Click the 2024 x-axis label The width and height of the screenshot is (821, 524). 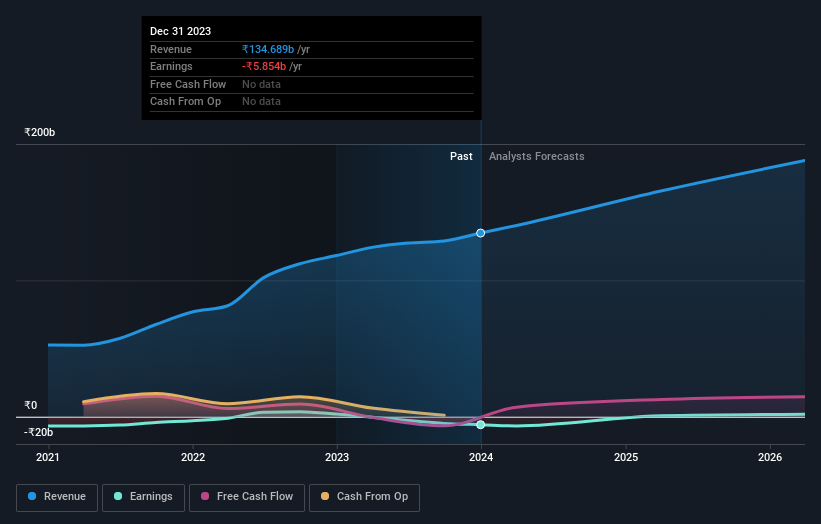coord(481,457)
